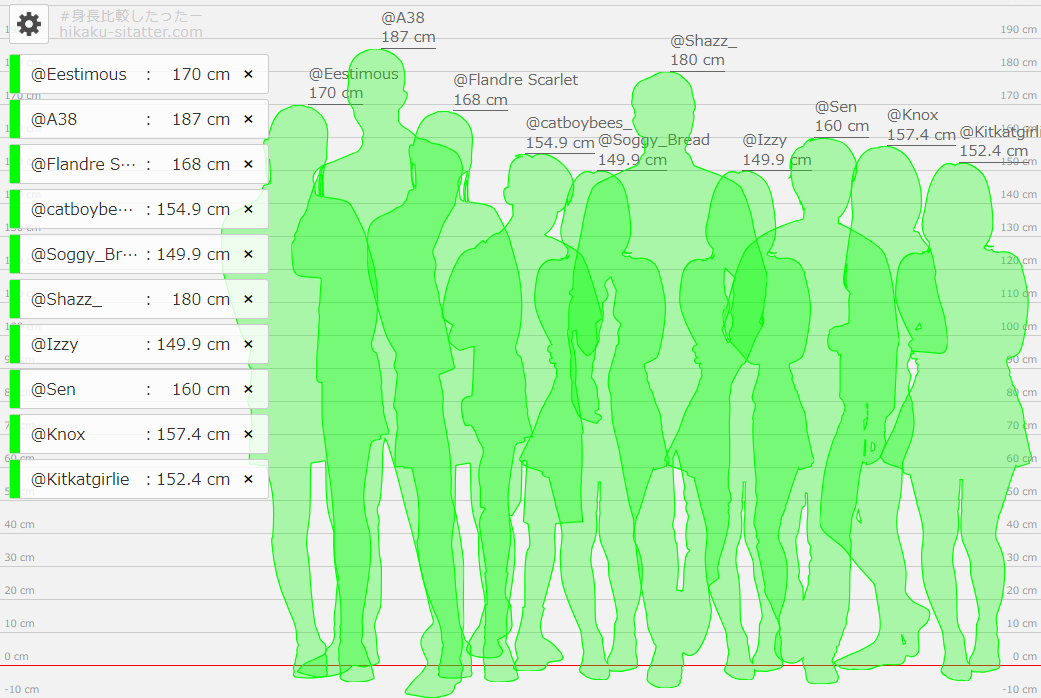The height and width of the screenshot is (698, 1041).
Task: Edit the @Sen name in the list
Action: [x=53, y=389]
